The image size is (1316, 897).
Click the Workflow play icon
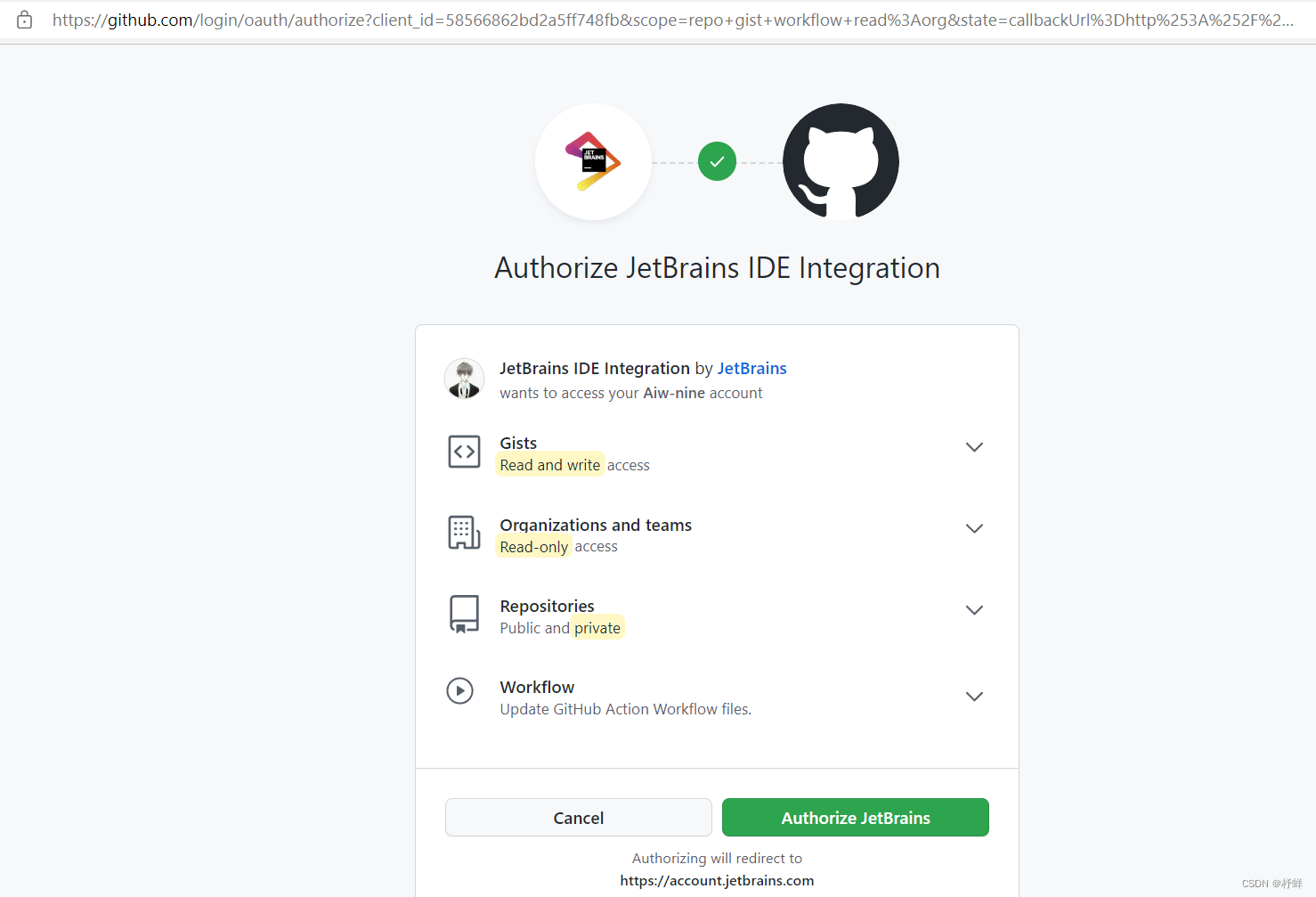coord(460,690)
